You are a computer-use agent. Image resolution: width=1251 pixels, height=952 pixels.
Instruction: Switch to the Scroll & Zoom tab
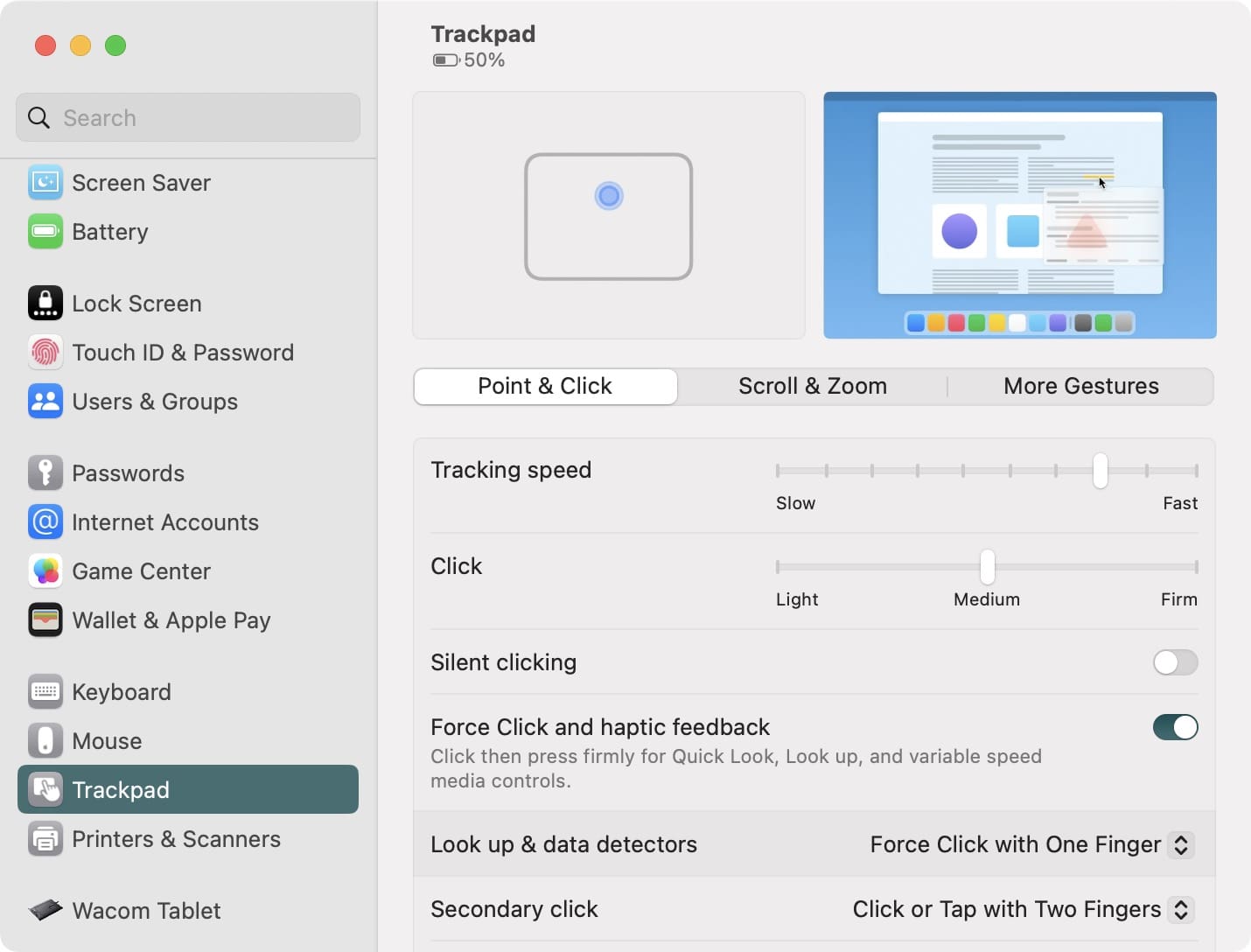(x=813, y=386)
